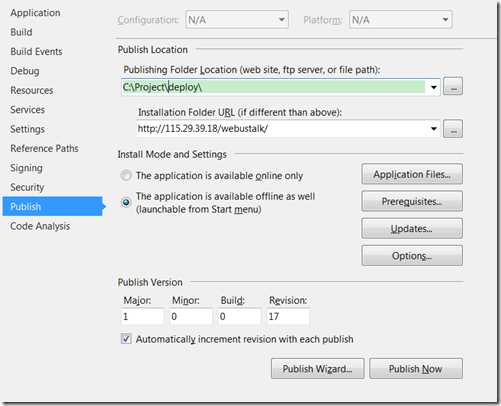This screenshot has width=501, height=406.
Task: Click the Revision version field
Action: 288,316
